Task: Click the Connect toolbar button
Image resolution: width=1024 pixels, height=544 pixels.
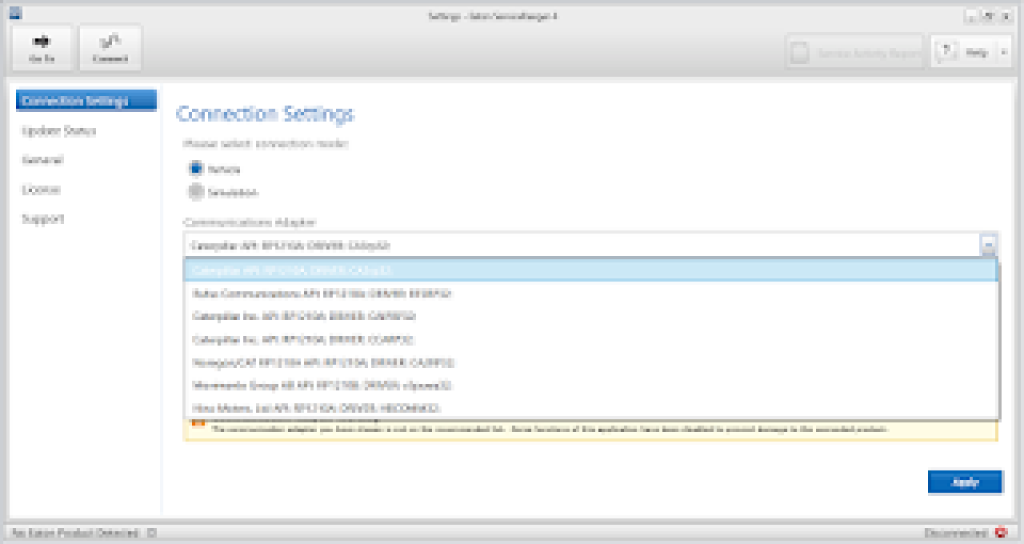Action: tap(110, 48)
